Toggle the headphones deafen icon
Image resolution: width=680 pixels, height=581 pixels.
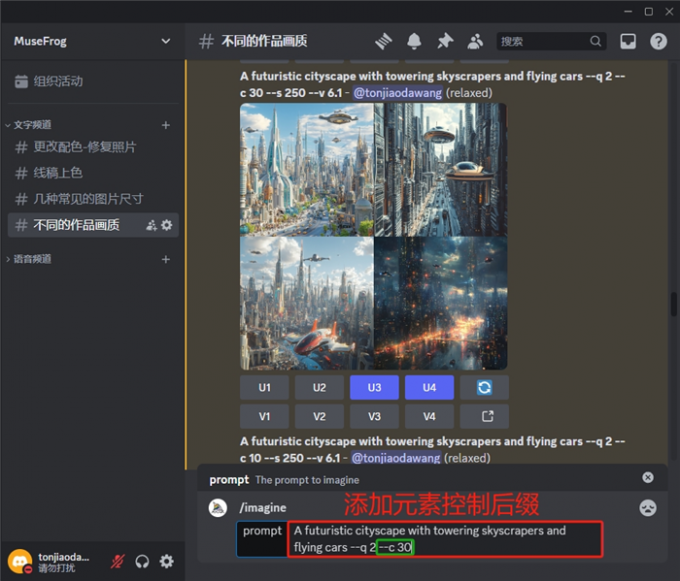pos(142,561)
